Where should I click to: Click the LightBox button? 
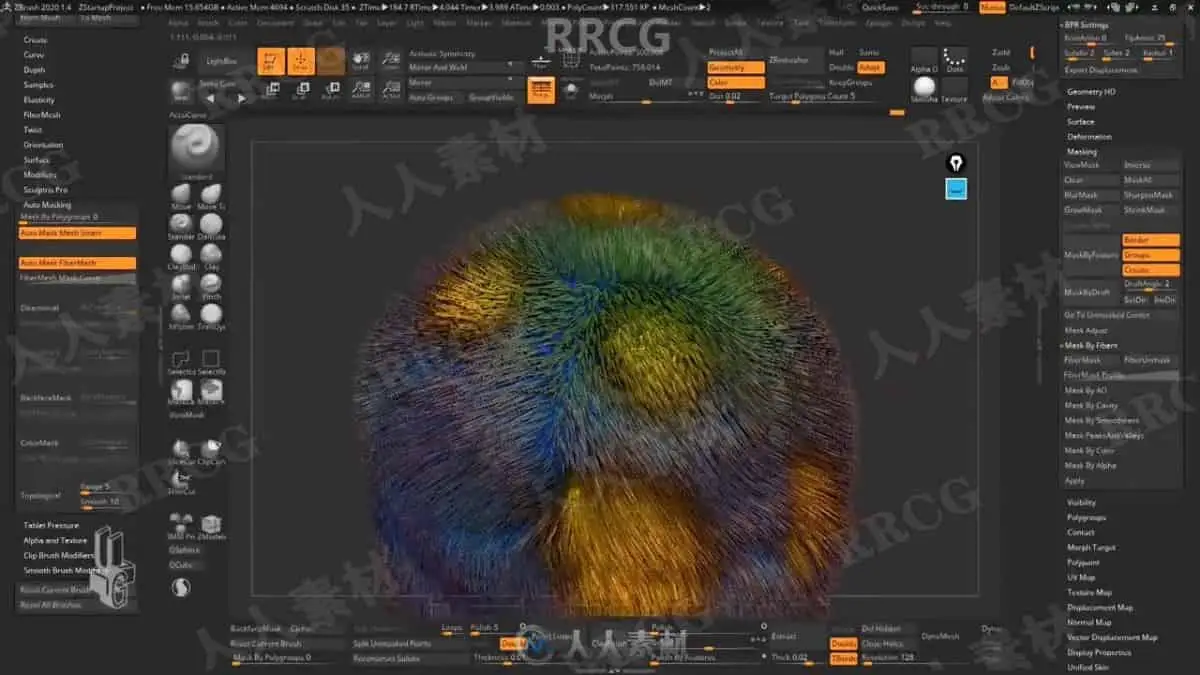tap(222, 61)
